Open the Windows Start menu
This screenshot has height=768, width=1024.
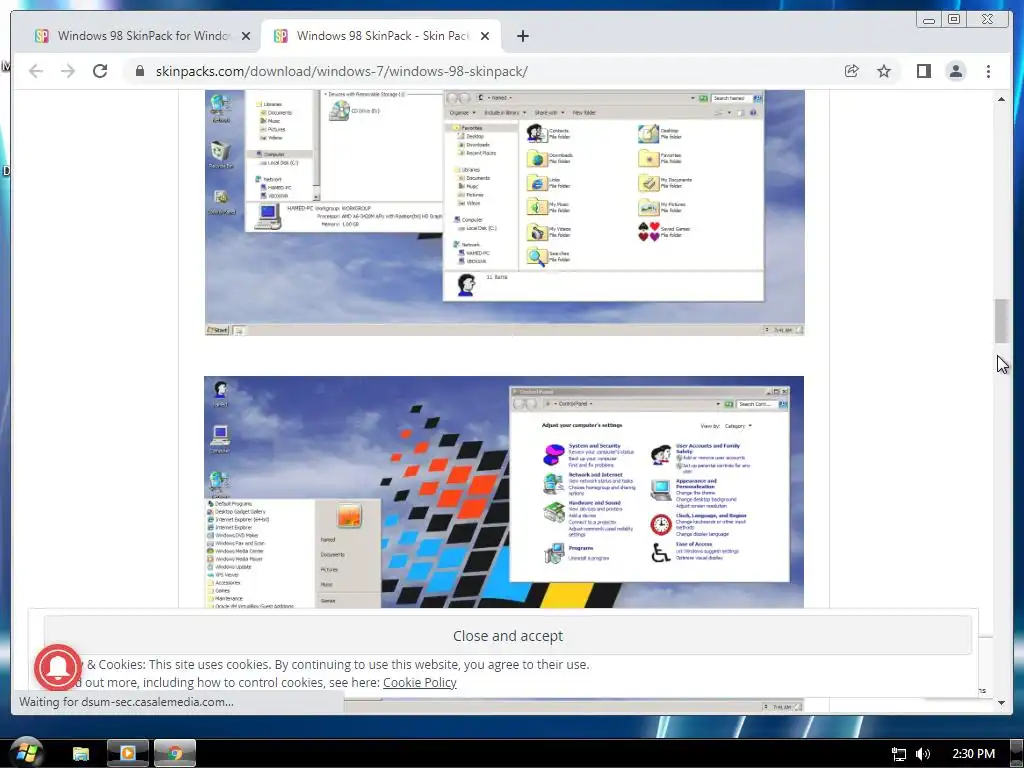pos(26,752)
